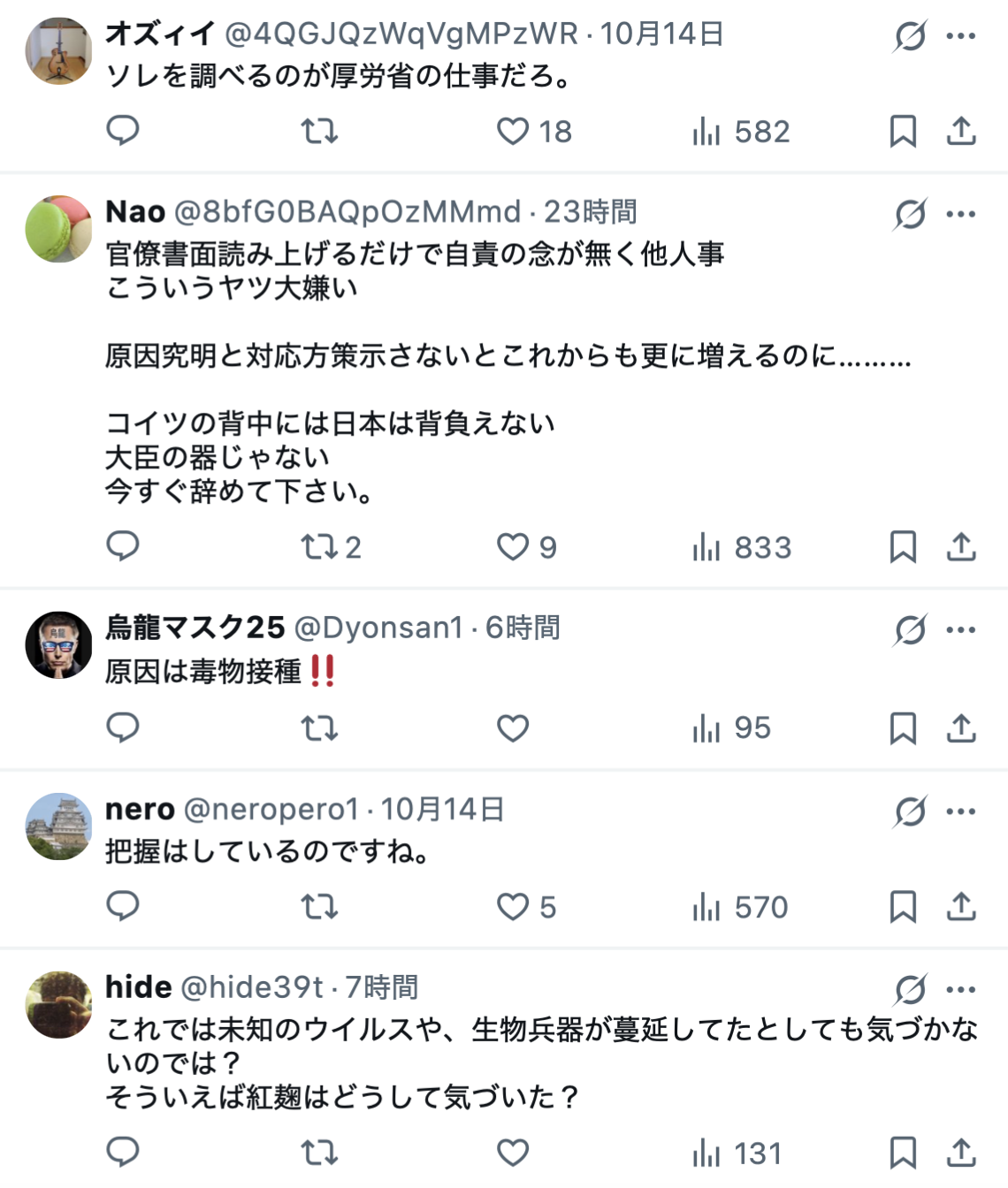Repost Nao's post with 2 reposts
Screen dimensions: 1008x1188
(x=319, y=547)
